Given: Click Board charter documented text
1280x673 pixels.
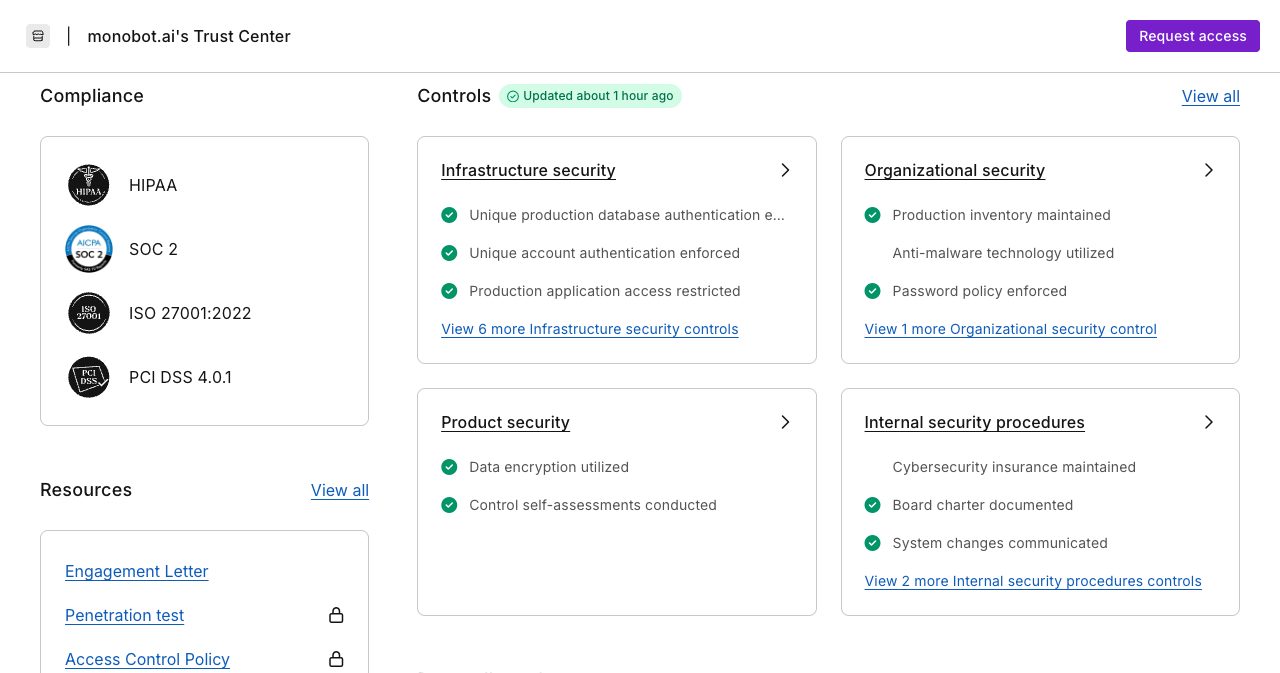Looking at the screenshot, I should click(982, 505).
